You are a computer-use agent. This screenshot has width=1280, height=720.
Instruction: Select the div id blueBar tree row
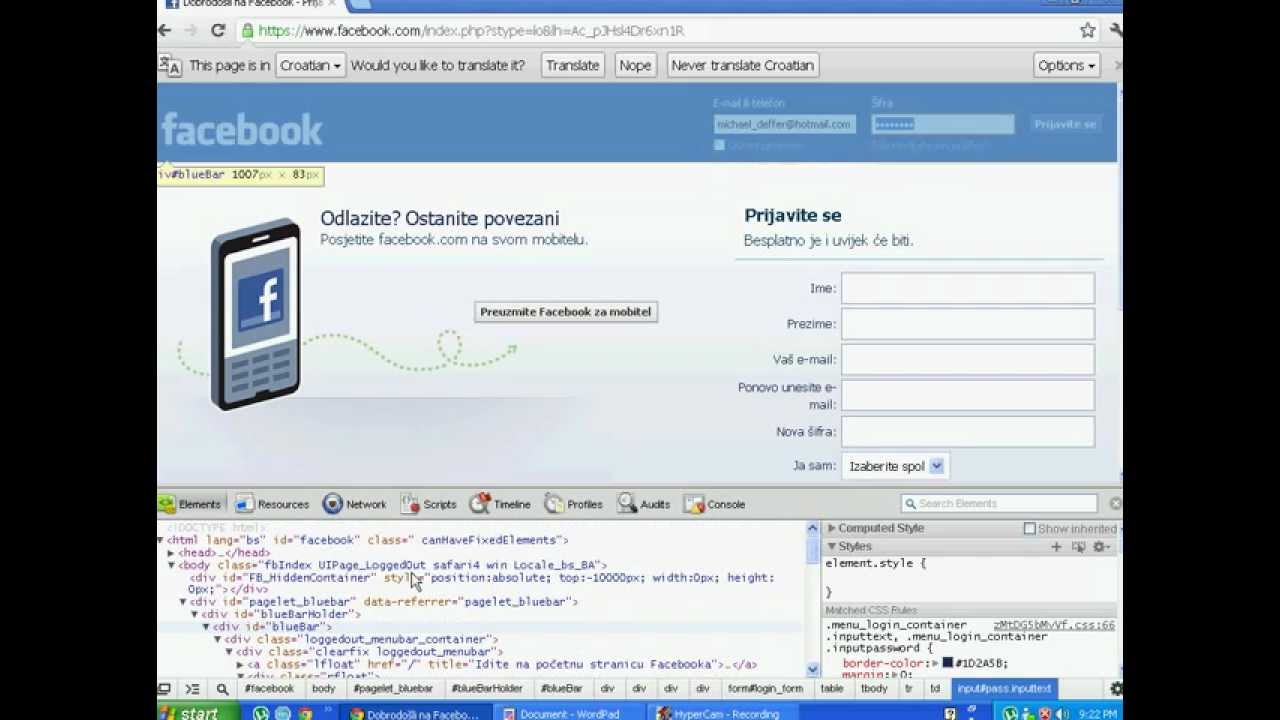tap(480, 627)
